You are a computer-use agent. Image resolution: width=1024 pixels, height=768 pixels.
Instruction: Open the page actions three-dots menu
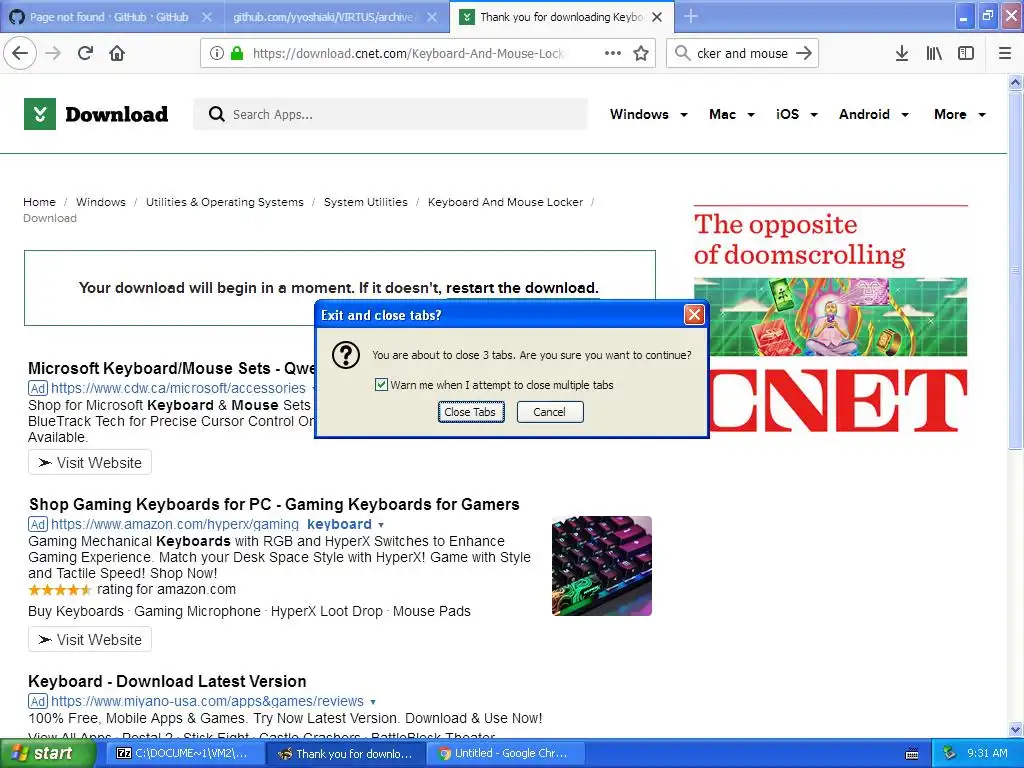613,54
